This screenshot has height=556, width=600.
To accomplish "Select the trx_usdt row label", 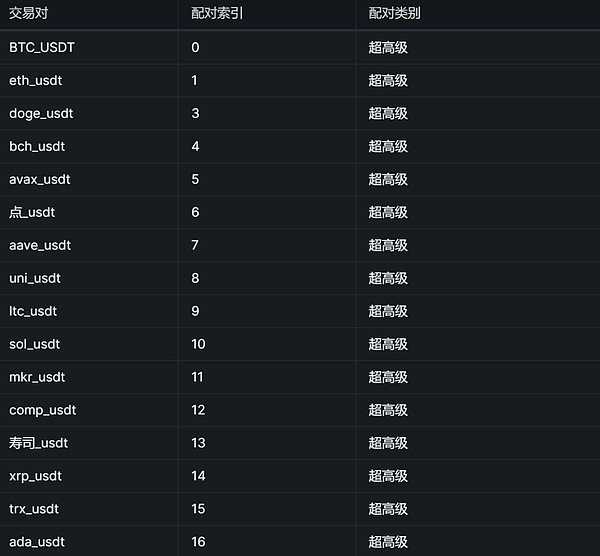I will coord(34,509).
